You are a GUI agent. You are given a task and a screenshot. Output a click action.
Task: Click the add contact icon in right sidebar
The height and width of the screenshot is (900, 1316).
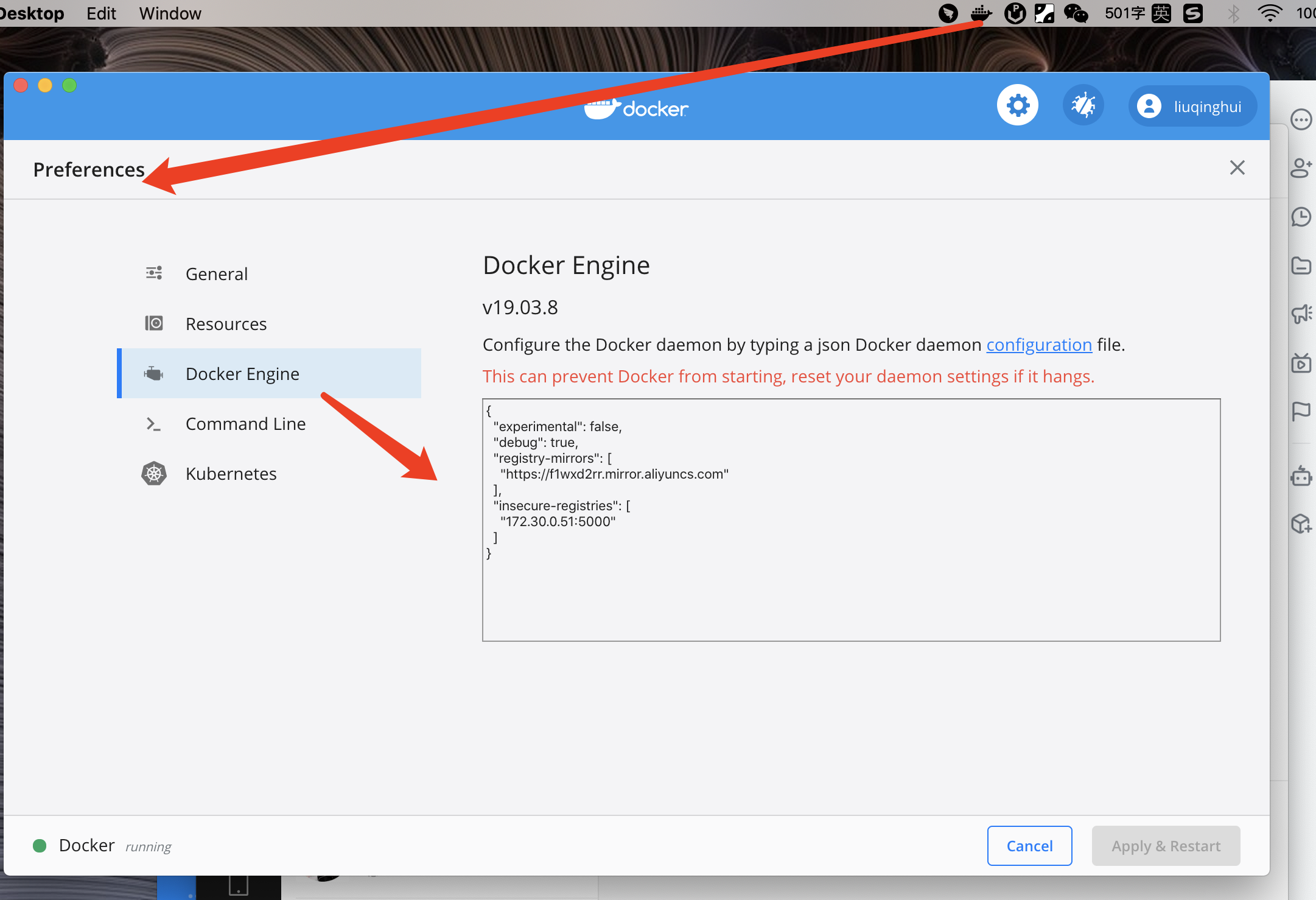[x=1301, y=168]
